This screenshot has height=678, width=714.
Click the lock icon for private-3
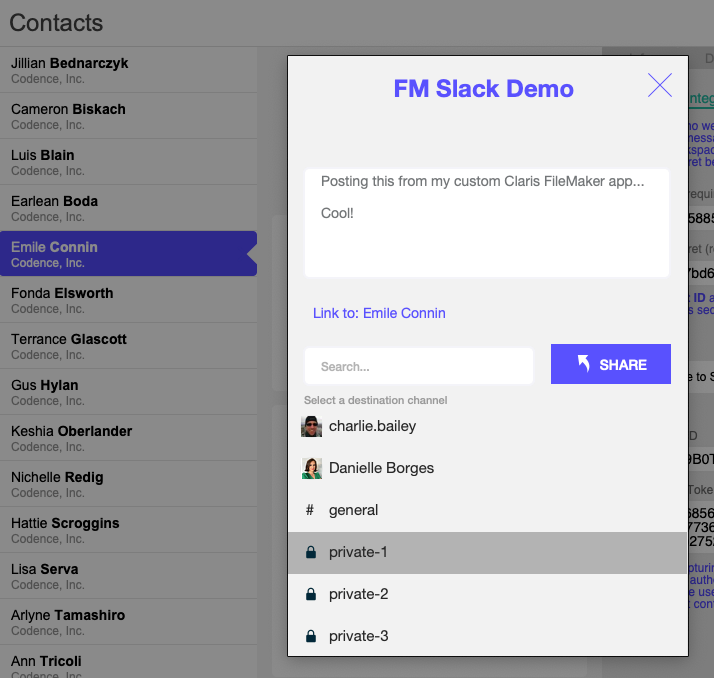[311, 636]
